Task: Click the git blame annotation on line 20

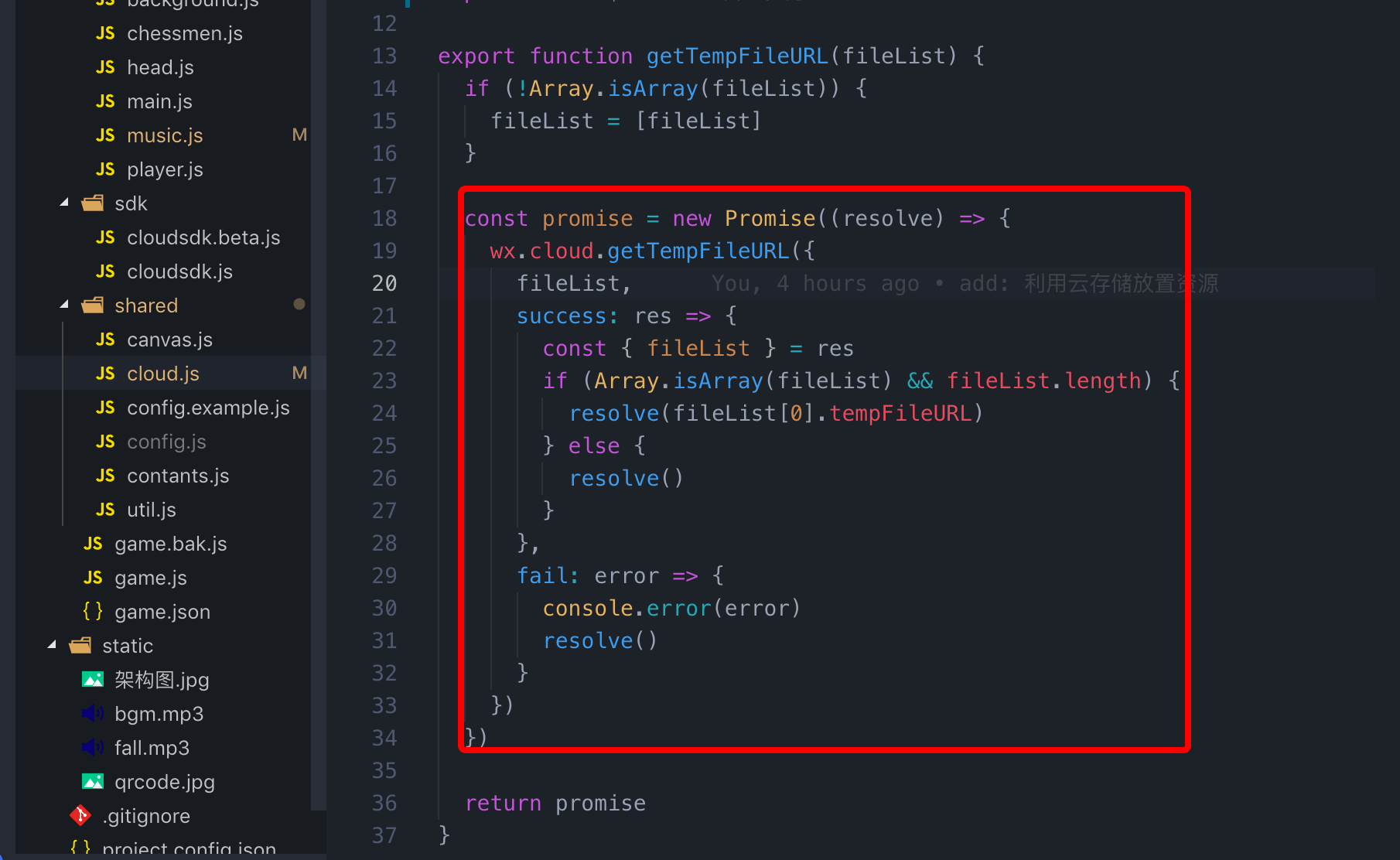Action: click(x=965, y=283)
